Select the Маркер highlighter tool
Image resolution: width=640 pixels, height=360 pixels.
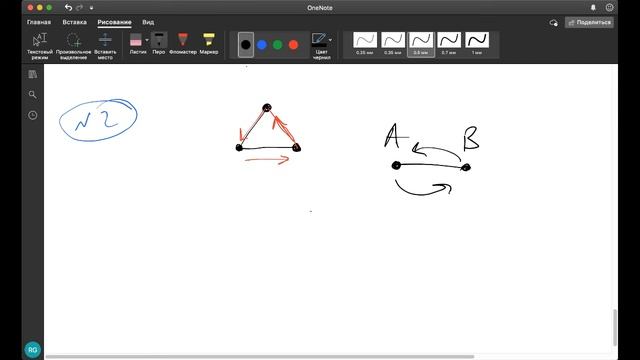tap(209, 43)
